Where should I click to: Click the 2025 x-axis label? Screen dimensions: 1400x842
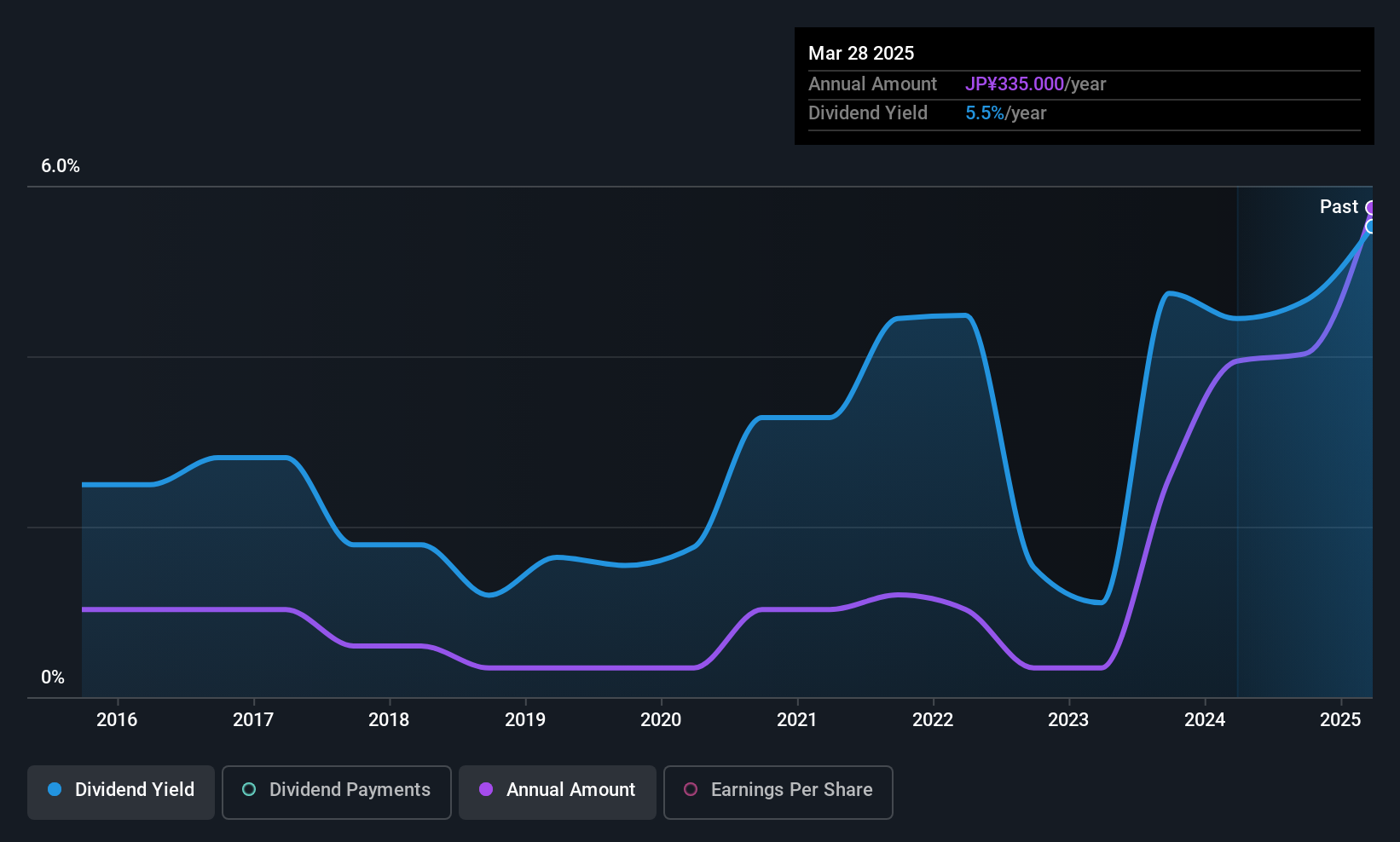pyautogui.click(x=1340, y=719)
